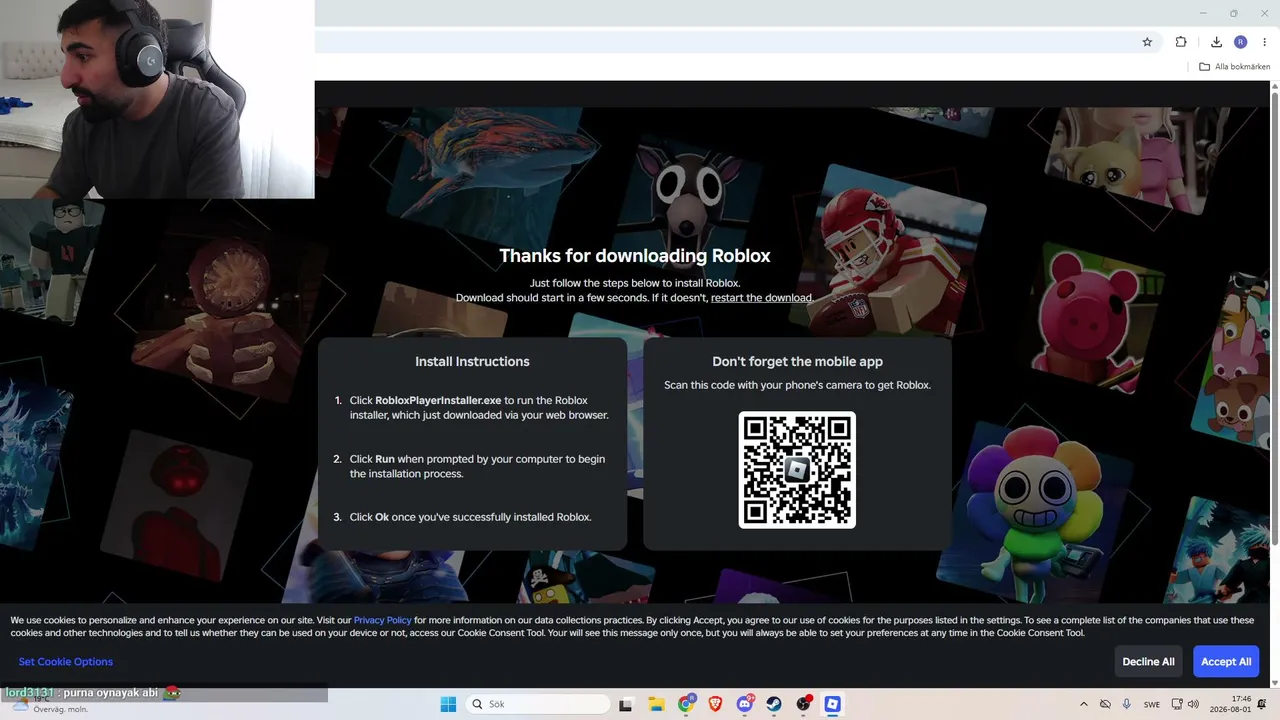
Task: Click the Thanks for downloading Roblox heading
Action: click(635, 256)
